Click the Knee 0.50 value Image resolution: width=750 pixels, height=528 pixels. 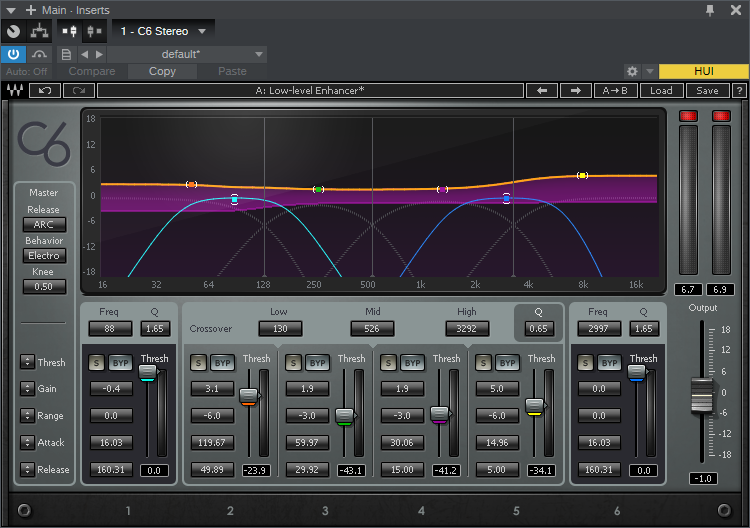point(44,286)
